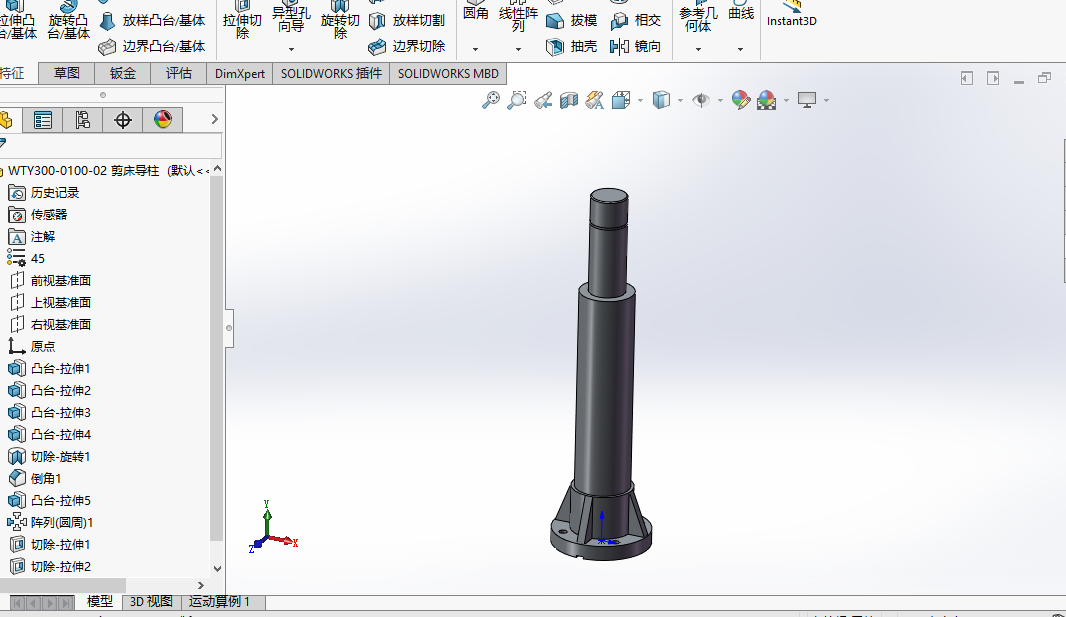This screenshot has height=617, width=1066.
Task: Click the 放样切割 lofted cut tool
Action: [407, 21]
